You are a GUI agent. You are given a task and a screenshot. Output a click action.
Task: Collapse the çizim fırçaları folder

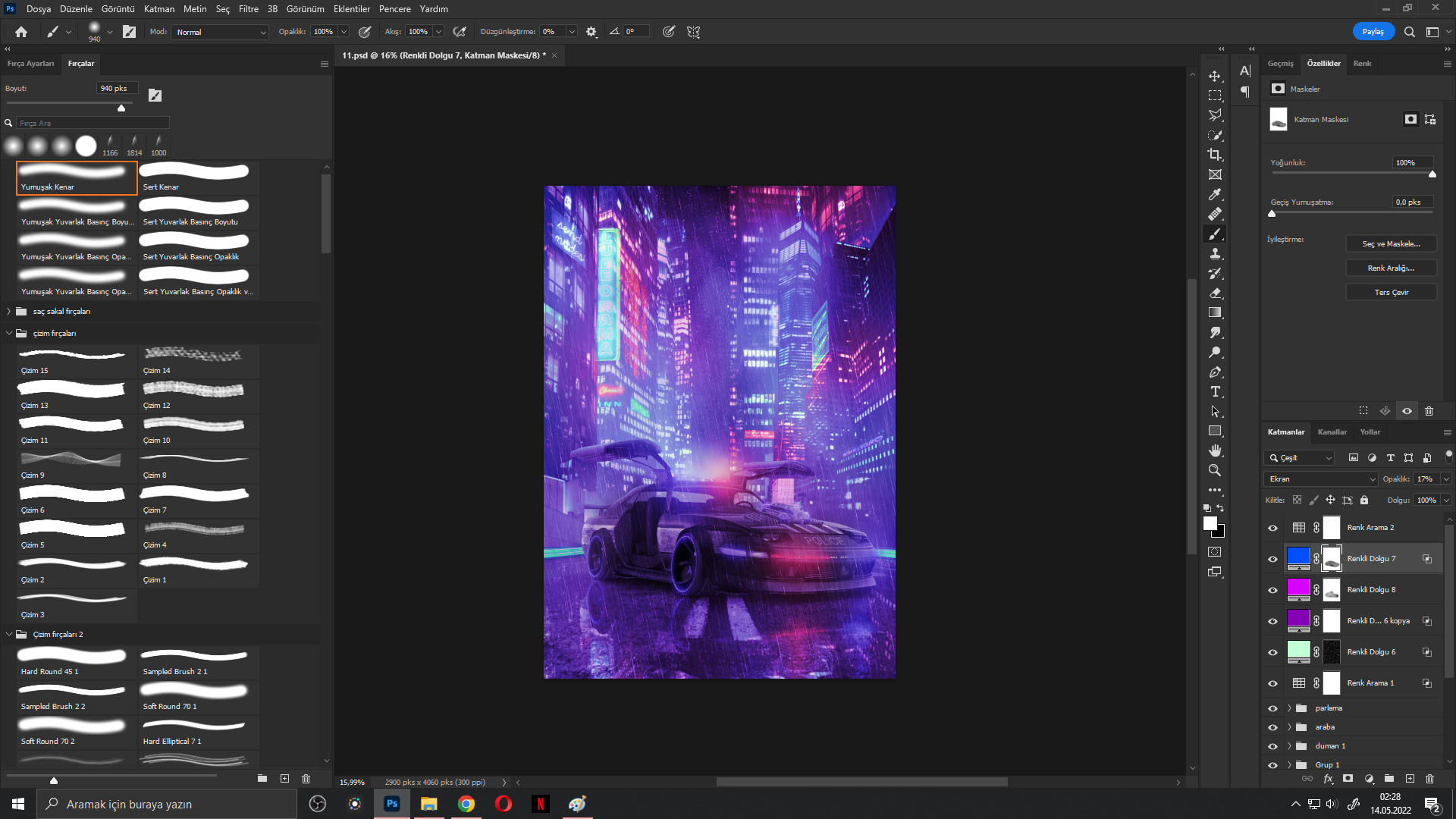8,334
